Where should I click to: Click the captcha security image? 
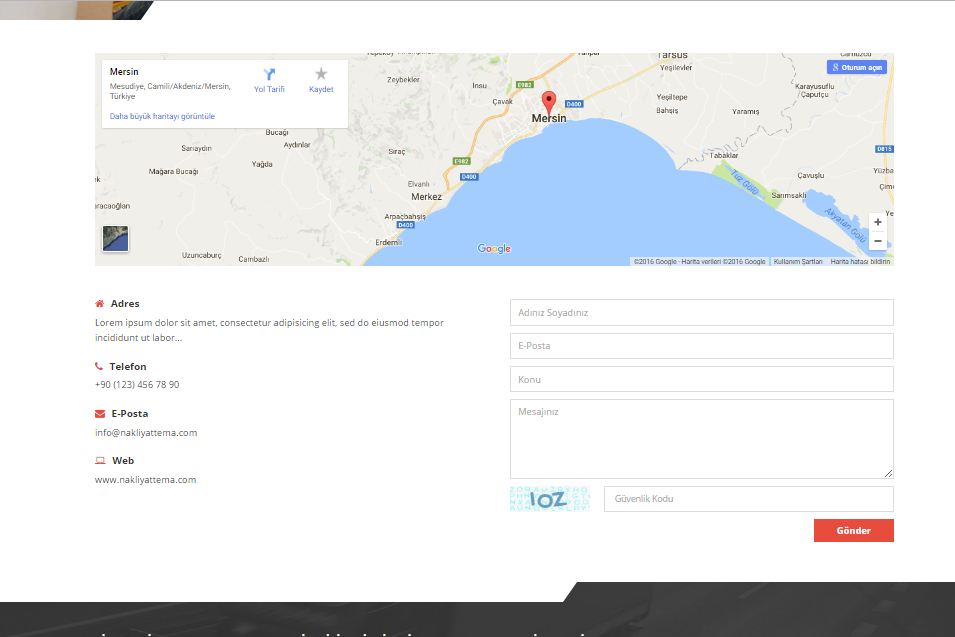click(x=550, y=499)
